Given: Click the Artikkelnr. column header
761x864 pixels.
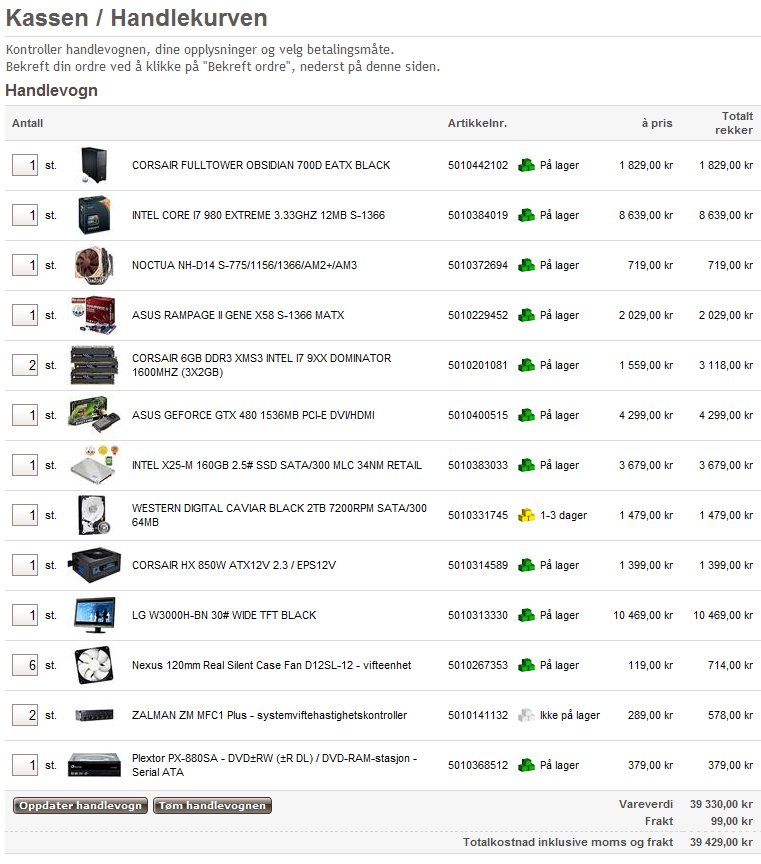Looking at the screenshot, I should (477, 123).
